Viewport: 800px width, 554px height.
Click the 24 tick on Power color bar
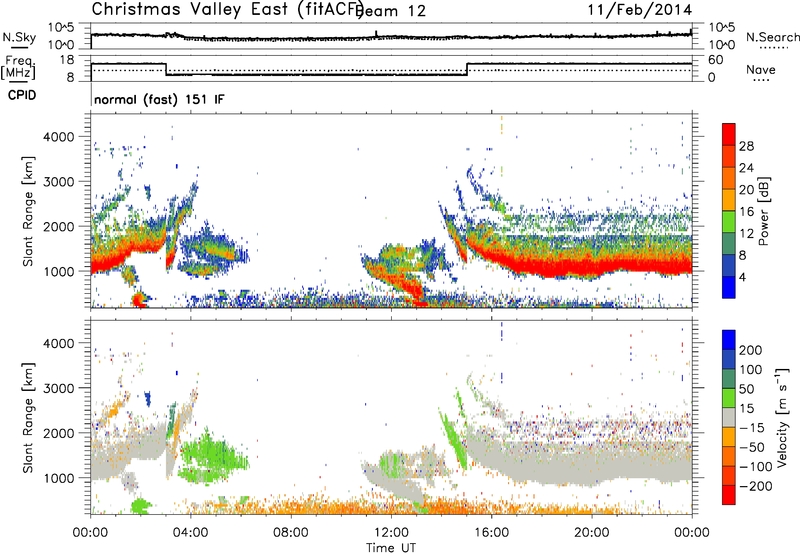click(746, 168)
